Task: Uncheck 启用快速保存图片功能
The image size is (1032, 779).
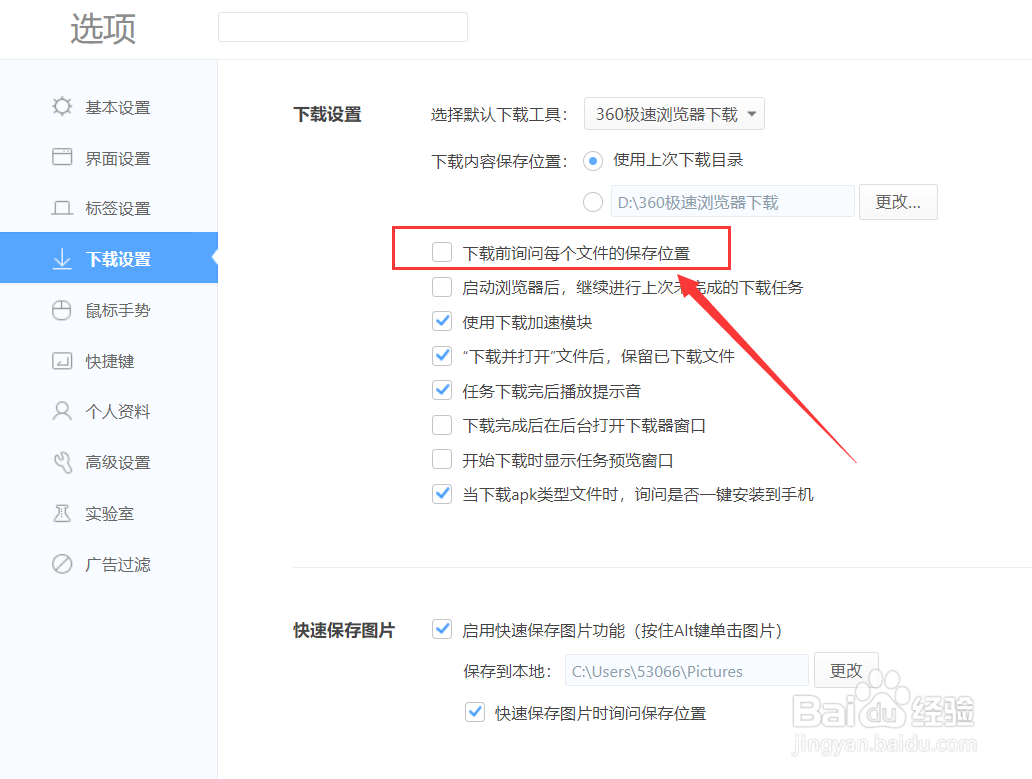Action: (442, 629)
